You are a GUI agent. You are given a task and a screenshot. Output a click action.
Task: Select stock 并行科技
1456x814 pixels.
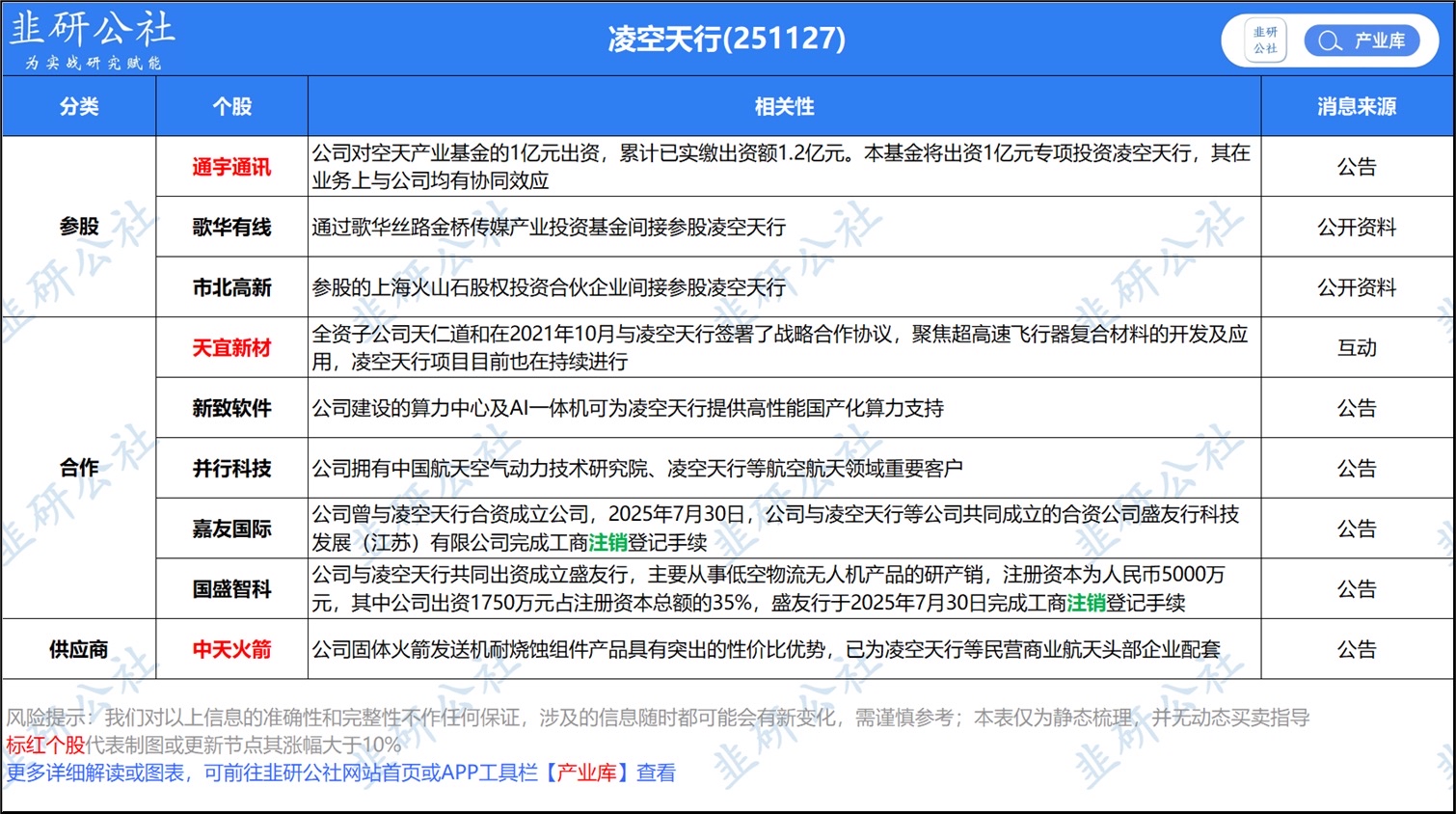click(x=231, y=468)
